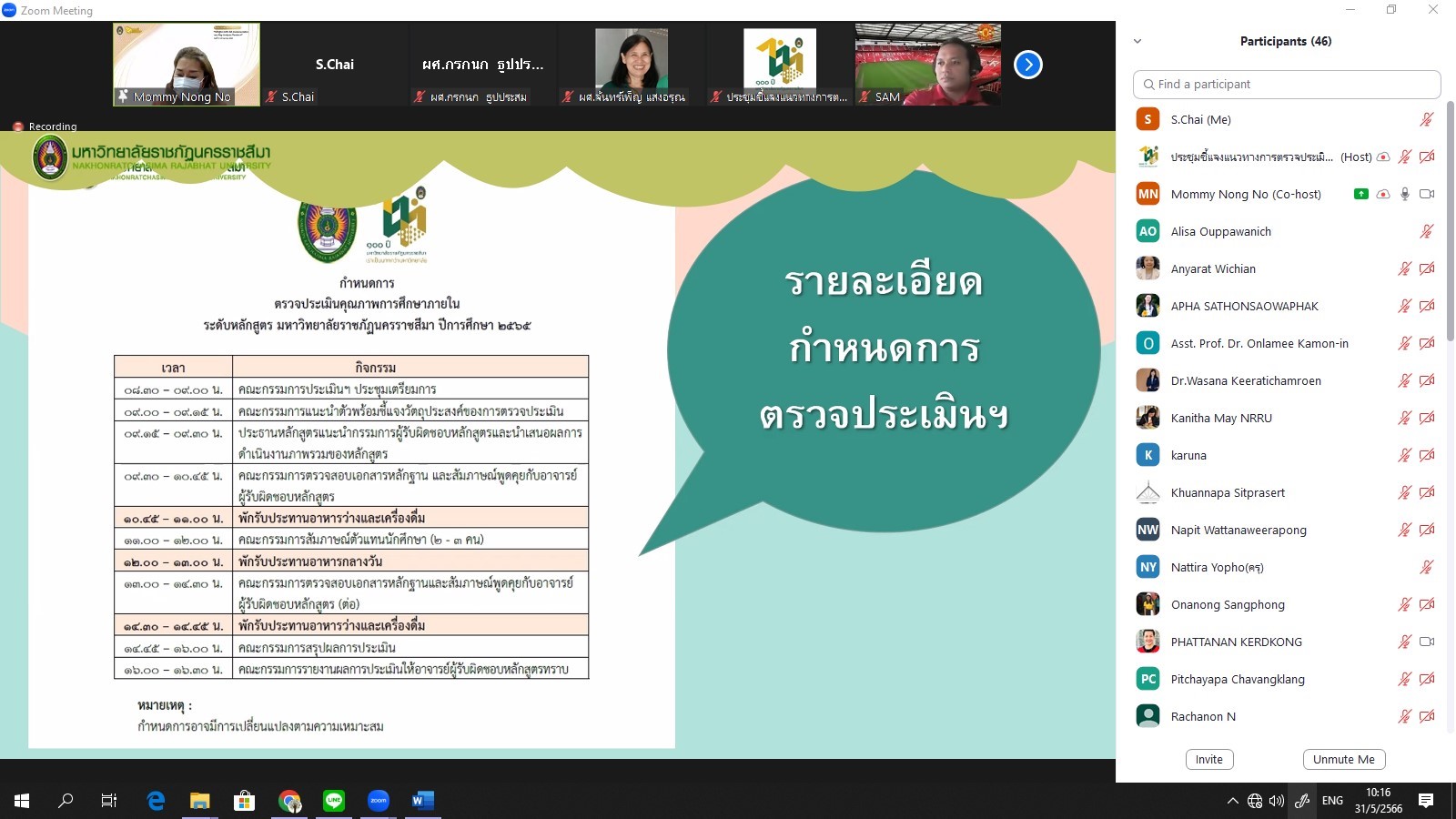This screenshot has height=819, width=1456.
Task: Click the host's recording indicator icon
Action: pyautogui.click(x=1383, y=157)
